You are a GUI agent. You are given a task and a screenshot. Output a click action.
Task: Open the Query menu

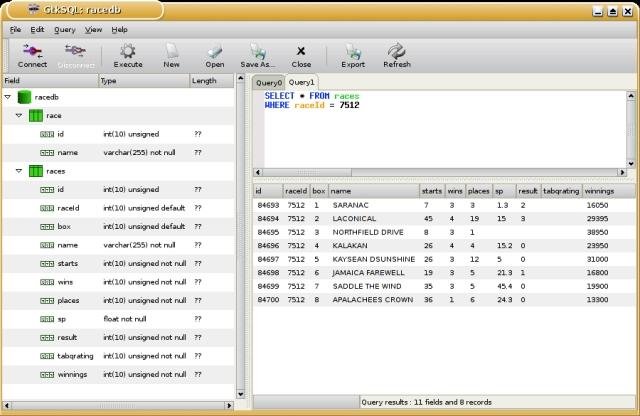[x=64, y=30]
